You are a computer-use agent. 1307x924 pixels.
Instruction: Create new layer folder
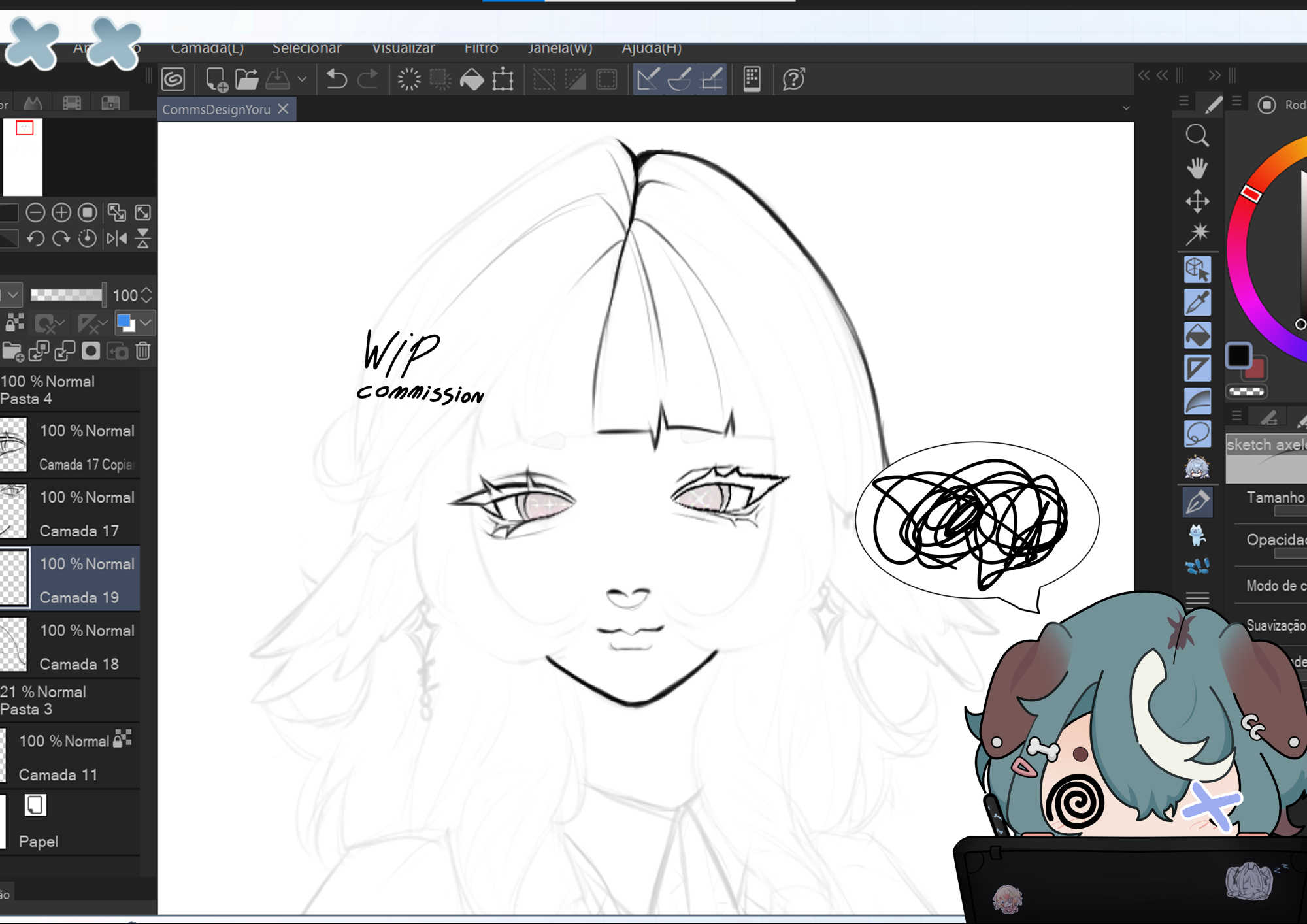coord(12,352)
